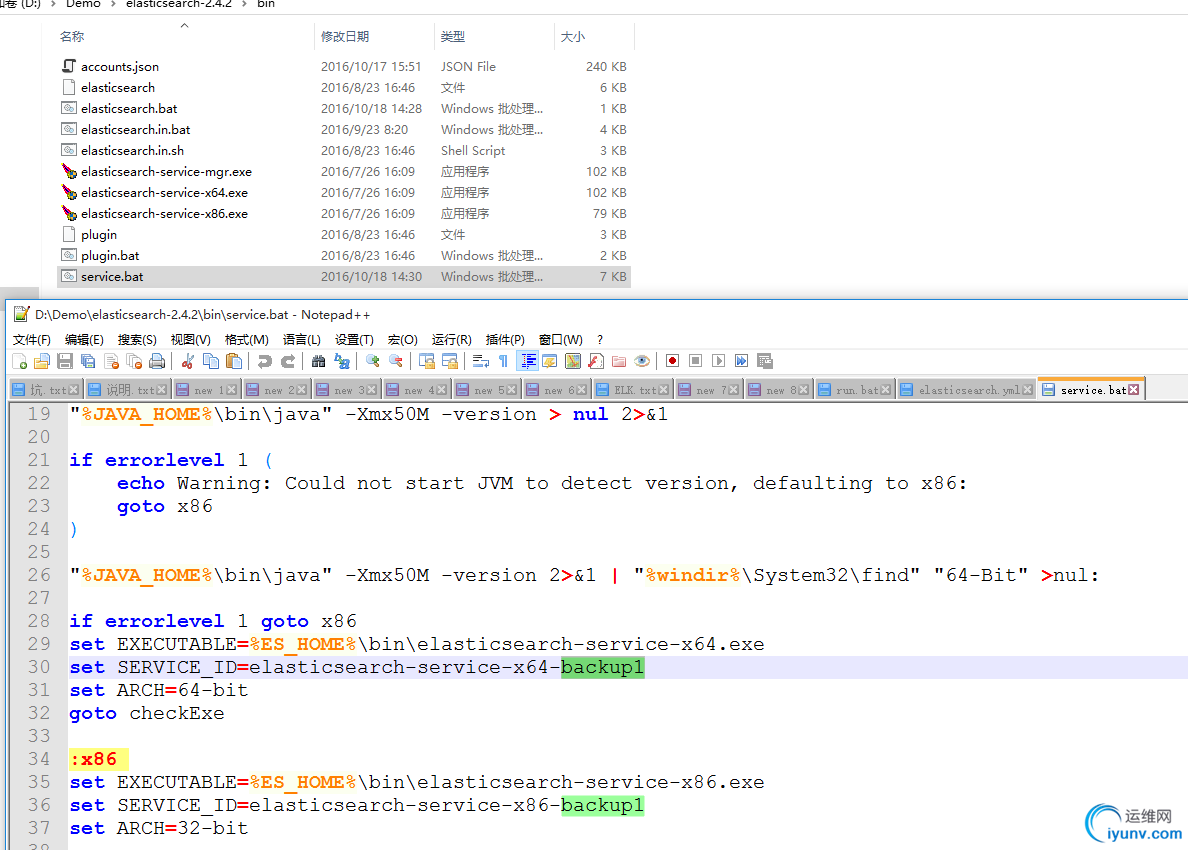This screenshot has height=850, width=1188.
Task: Zoom in using the magnifier plus icon
Action: 372,361
